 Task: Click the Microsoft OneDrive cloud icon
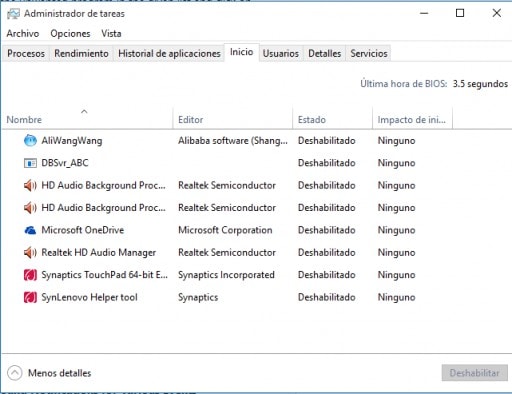tap(30, 230)
